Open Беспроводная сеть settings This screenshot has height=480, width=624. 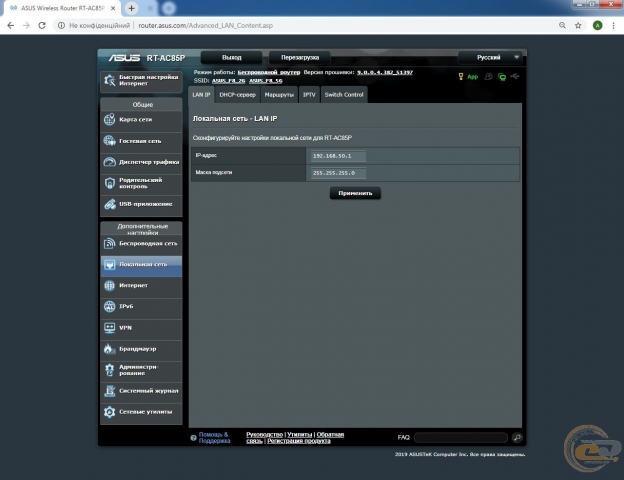coord(141,243)
